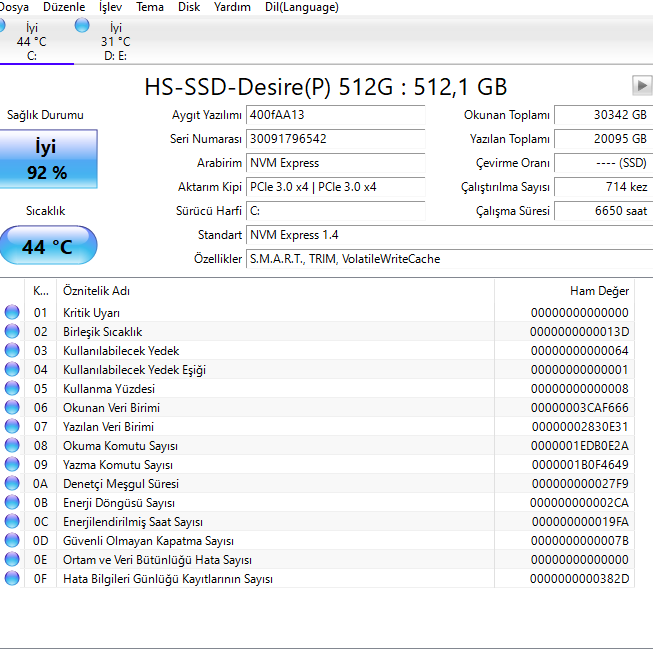
Task: Click the status dot for Enerjilendirilmiş Saat Sayısı
Action: (x=12, y=521)
